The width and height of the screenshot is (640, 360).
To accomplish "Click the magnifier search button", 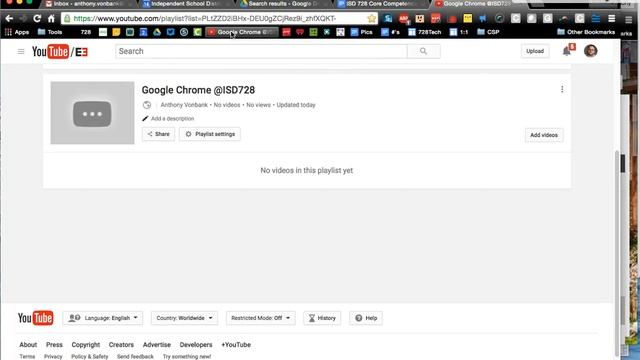I will click(x=424, y=51).
